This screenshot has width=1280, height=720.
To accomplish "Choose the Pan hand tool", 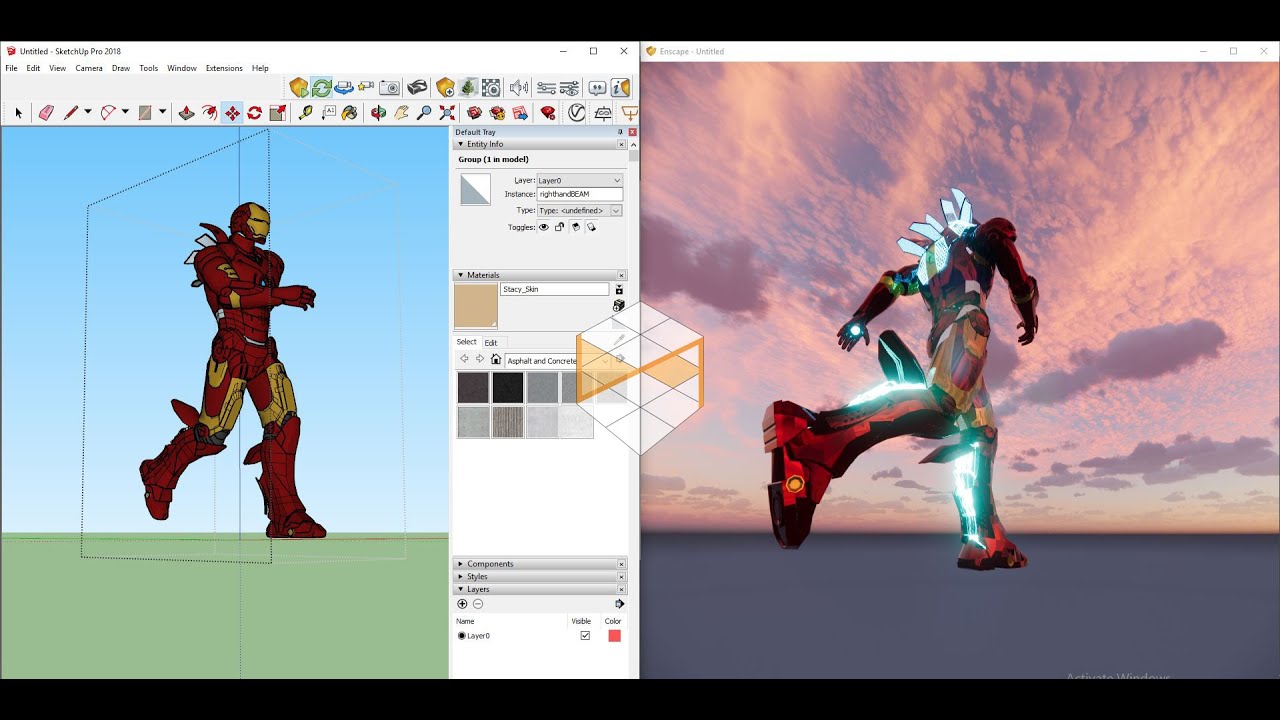I will pos(401,113).
